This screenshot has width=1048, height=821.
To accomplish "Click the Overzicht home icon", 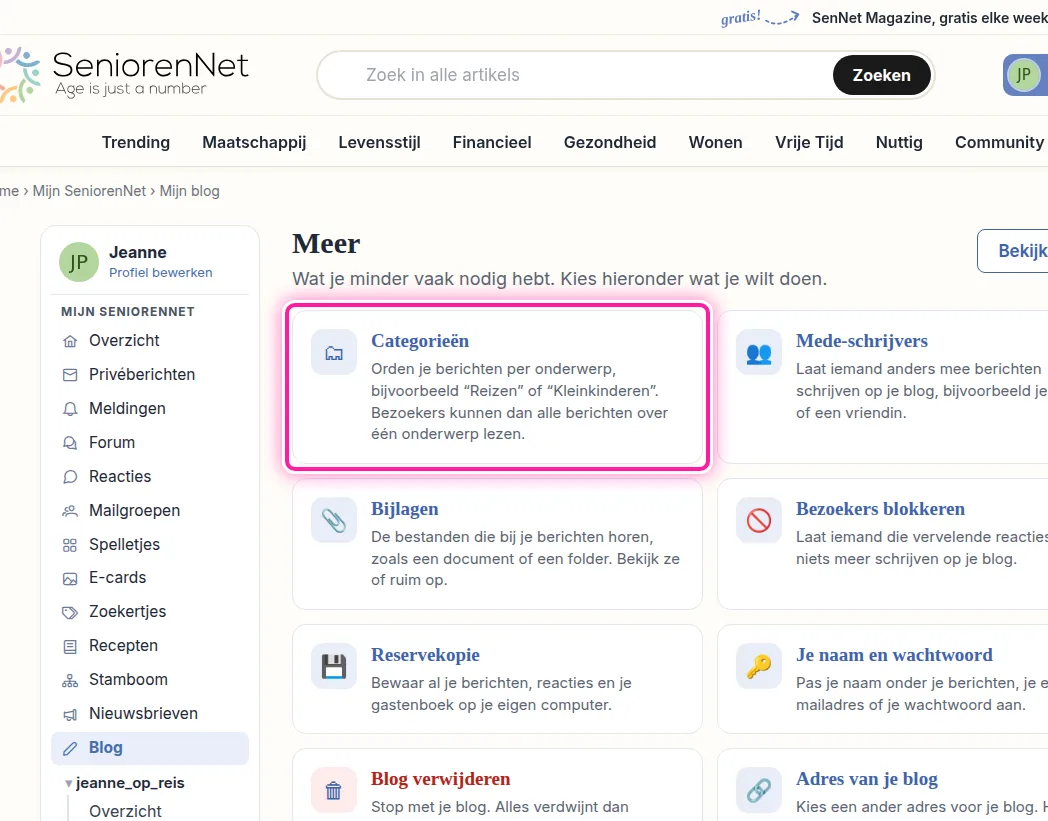I will point(70,341).
